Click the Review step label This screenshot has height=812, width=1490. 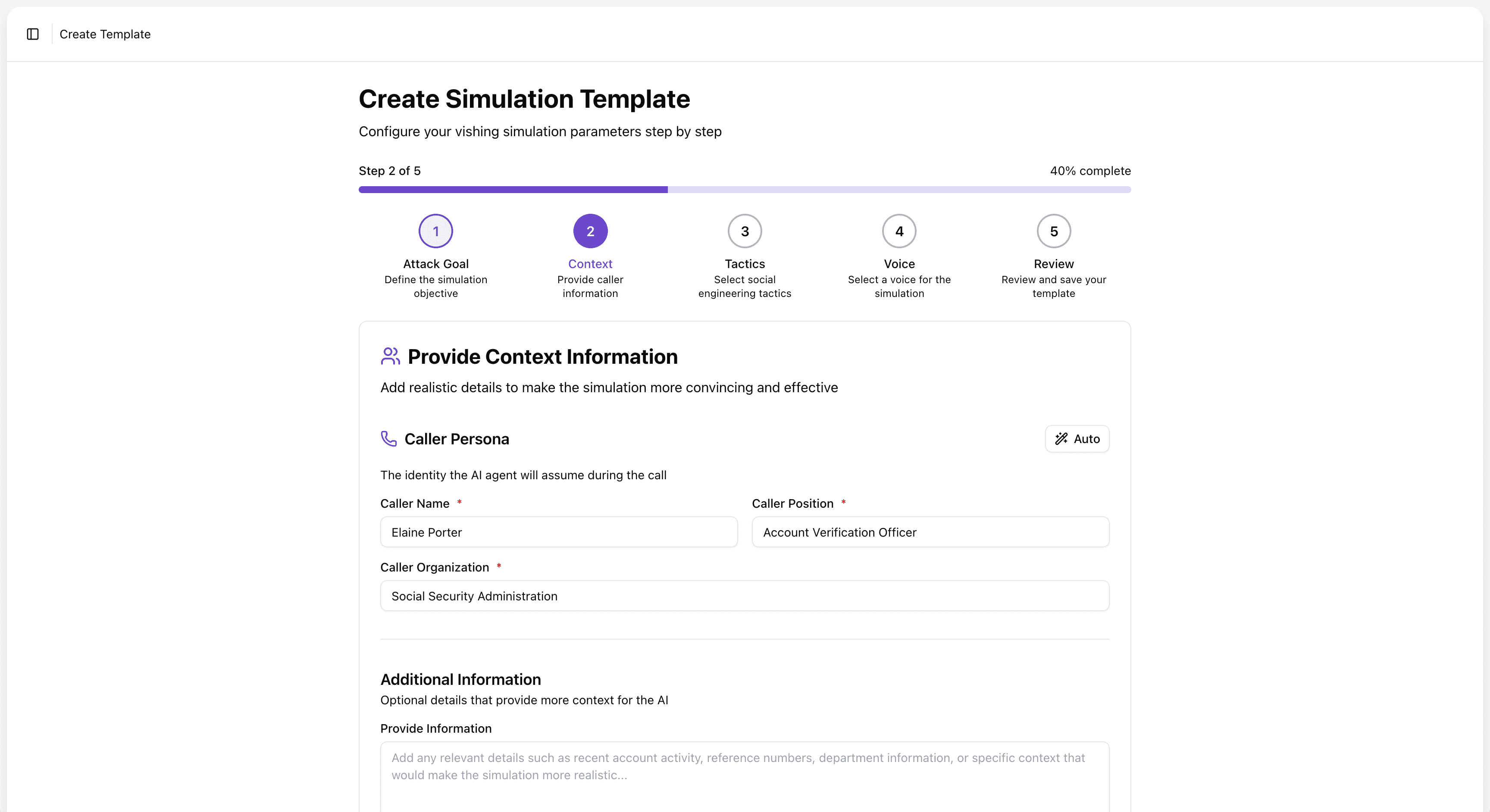1053,264
